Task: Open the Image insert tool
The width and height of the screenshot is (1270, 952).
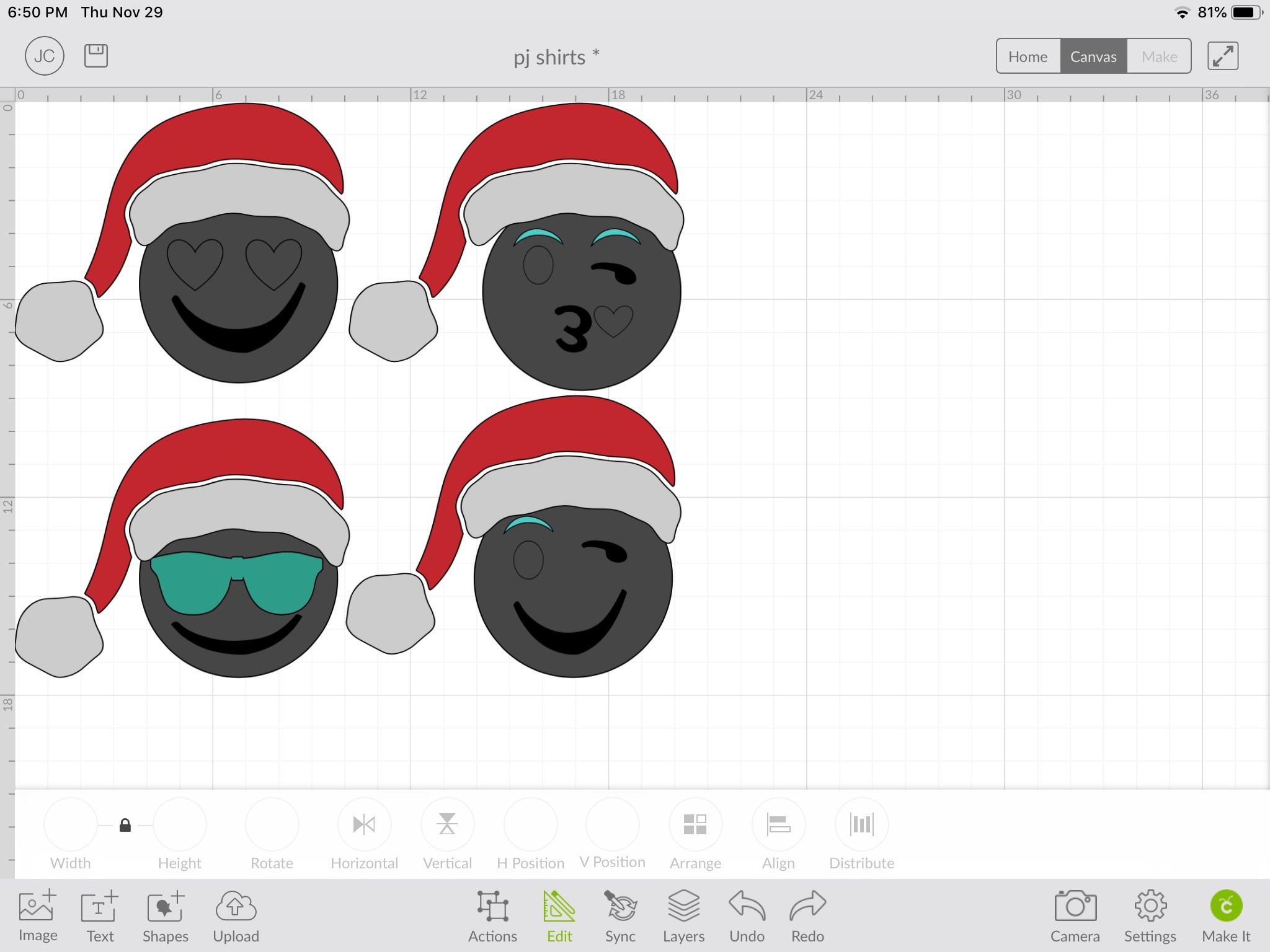Action: 37,915
